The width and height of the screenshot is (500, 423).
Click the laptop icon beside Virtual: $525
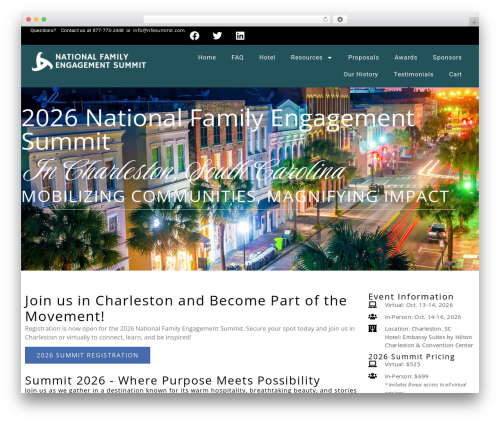373,364
